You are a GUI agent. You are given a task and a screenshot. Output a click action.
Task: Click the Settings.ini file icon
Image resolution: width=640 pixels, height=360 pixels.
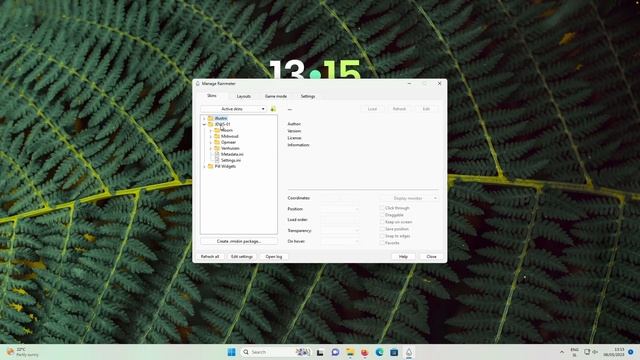pyautogui.click(x=217, y=160)
